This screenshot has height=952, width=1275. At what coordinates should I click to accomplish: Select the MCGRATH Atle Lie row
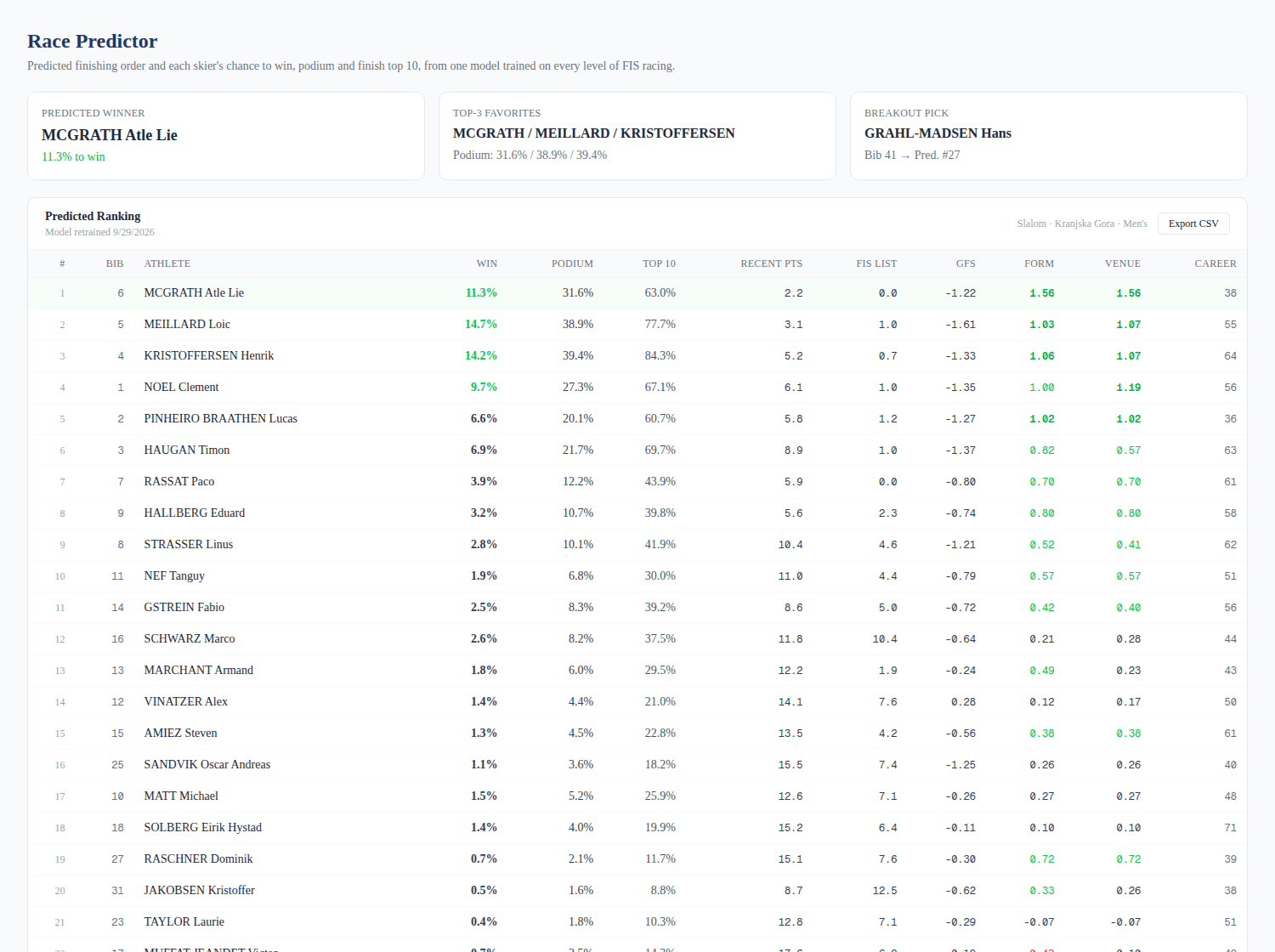pyautogui.click(x=637, y=293)
